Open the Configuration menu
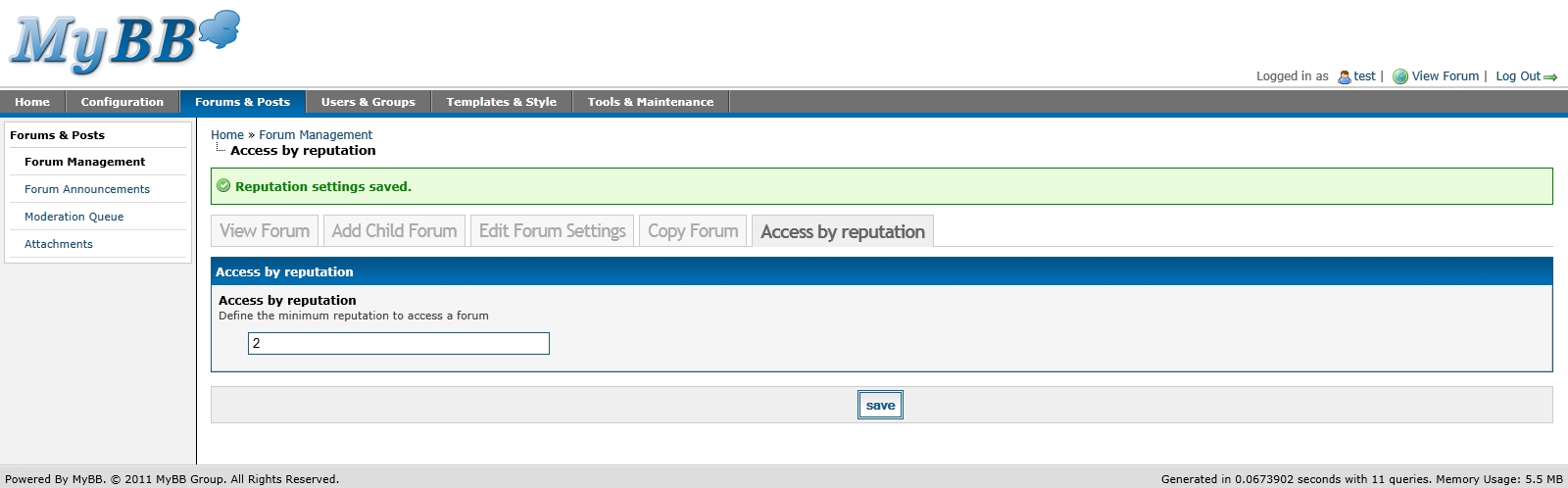 [x=122, y=102]
